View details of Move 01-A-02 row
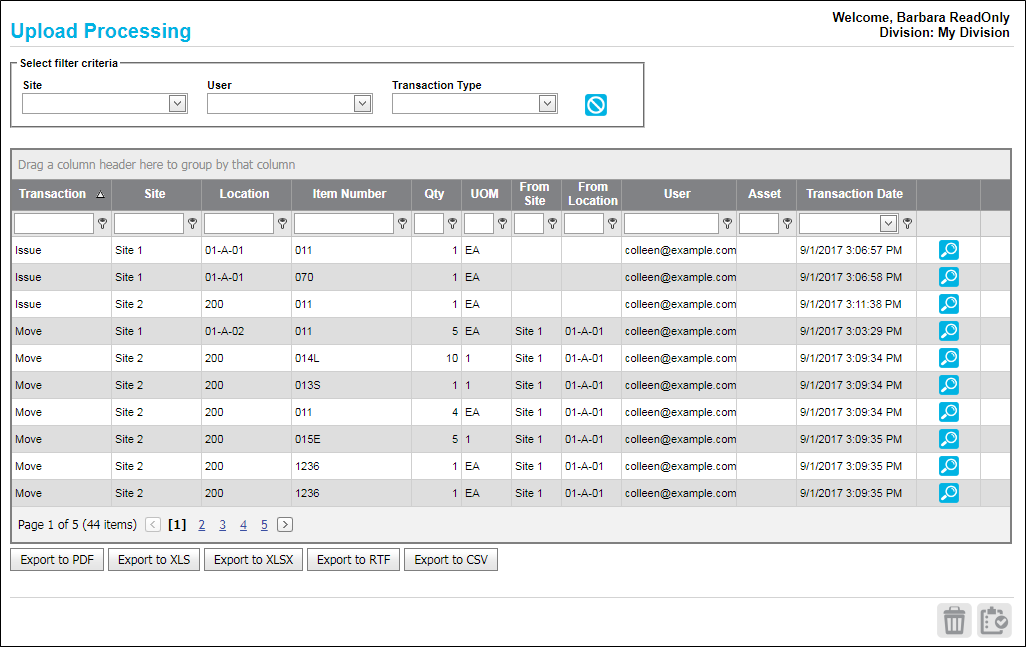 coord(949,331)
